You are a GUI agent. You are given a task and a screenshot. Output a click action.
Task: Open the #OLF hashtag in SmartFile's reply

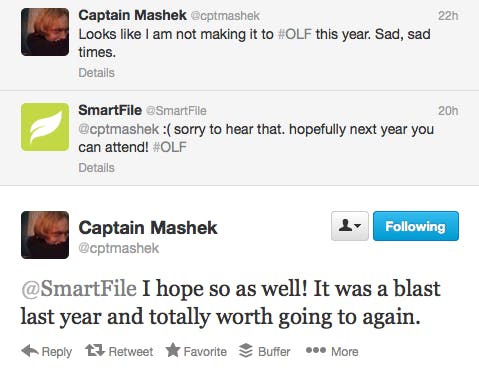coord(169,147)
